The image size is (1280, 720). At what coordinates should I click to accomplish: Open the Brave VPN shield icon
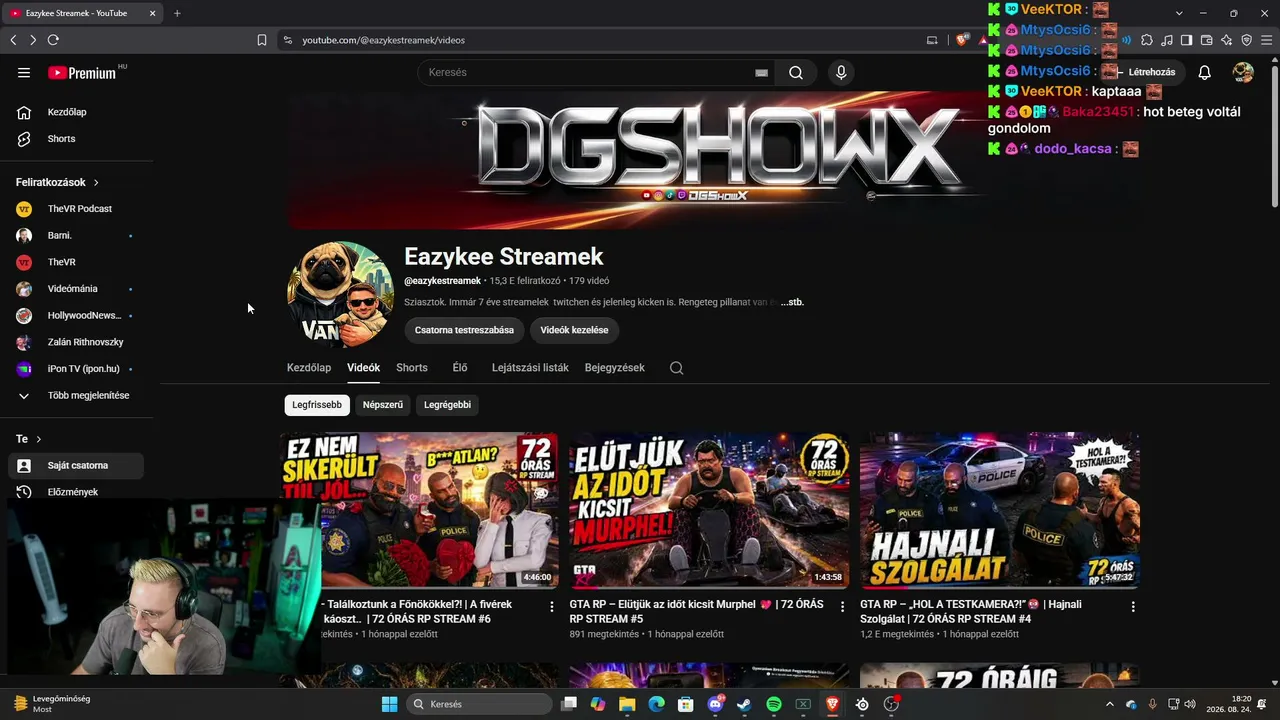tap(1246, 40)
